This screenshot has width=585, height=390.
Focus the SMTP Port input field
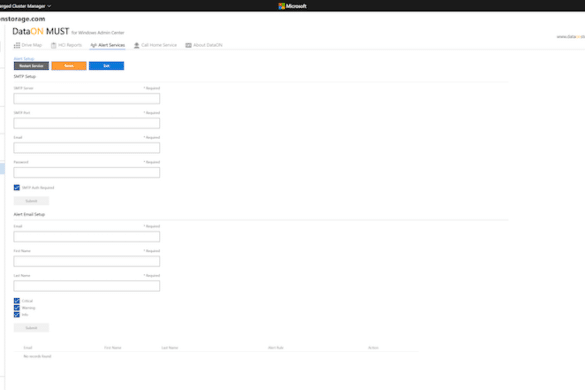(87, 123)
